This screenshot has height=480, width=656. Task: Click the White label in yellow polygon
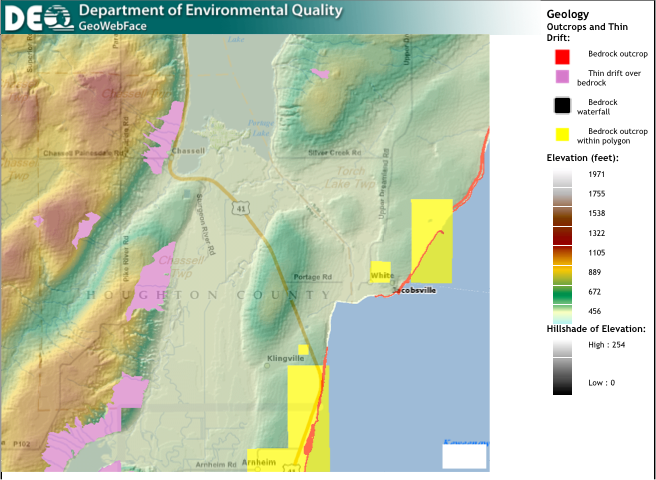tap(381, 274)
